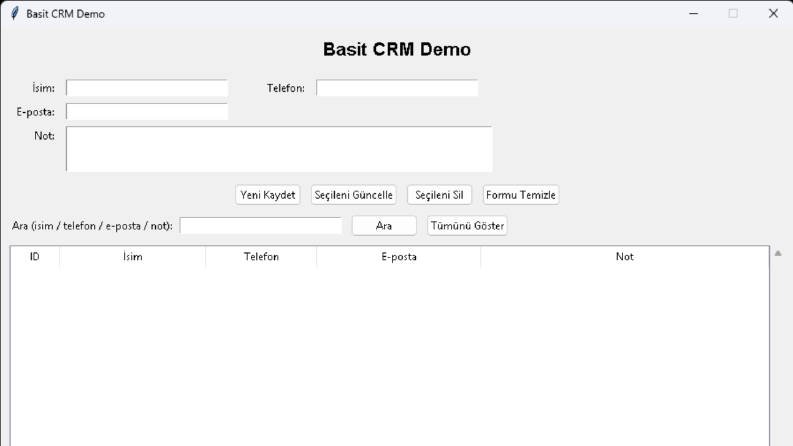Delete selection via Seçileni Sil button

pos(439,195)
